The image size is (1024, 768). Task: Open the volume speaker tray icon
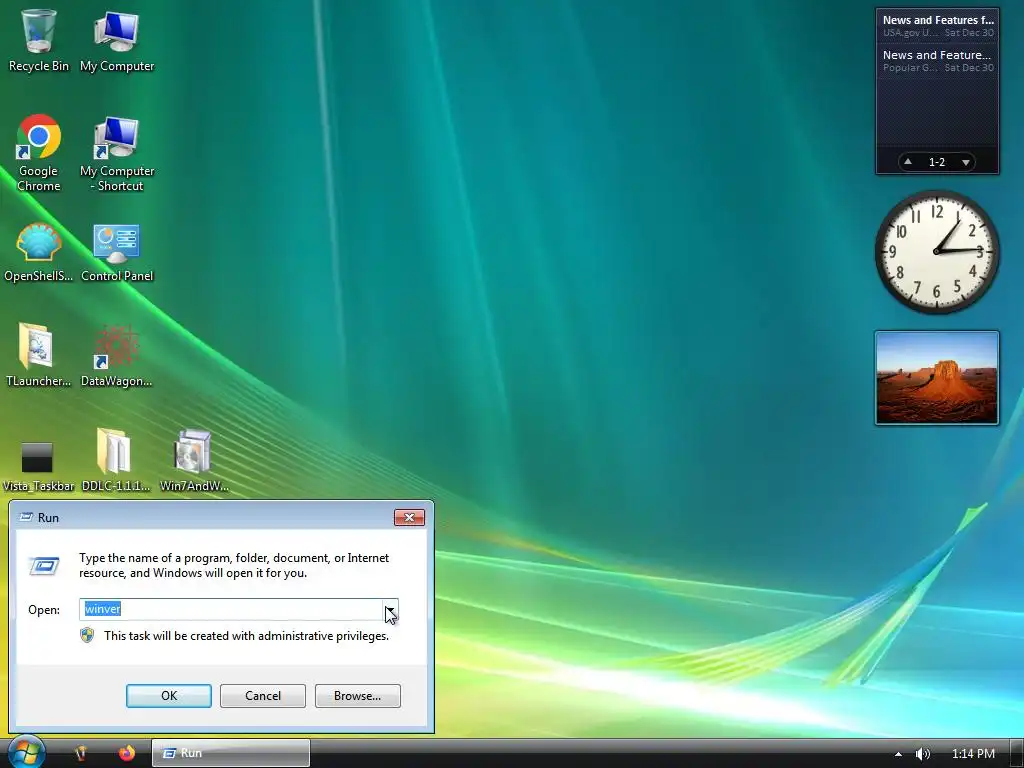pos(922,754)
